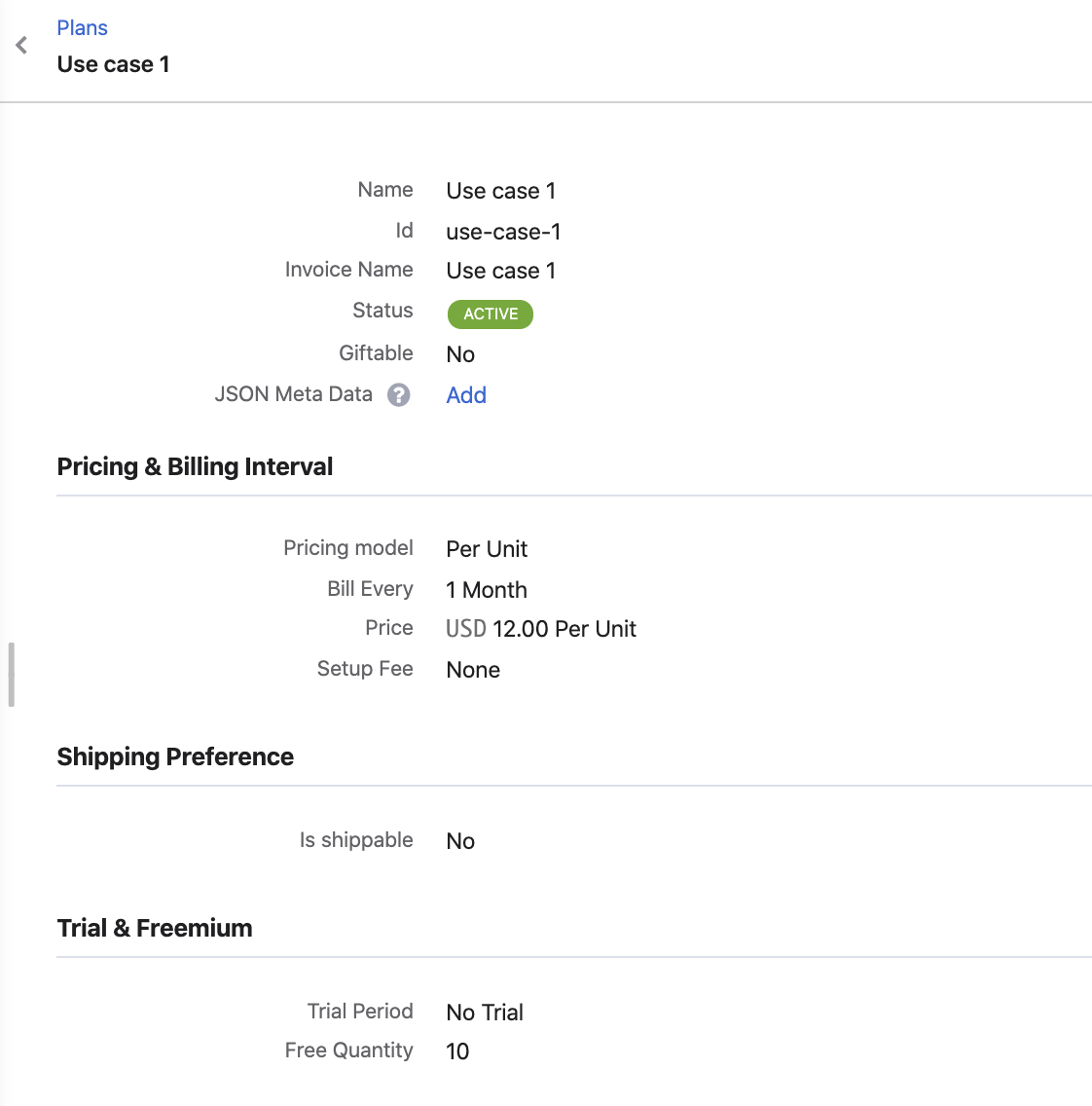Click the Pricing & Billing Interval heading
The width and height of the screenshot is (1092, 1106).
[x=195, y=467]
